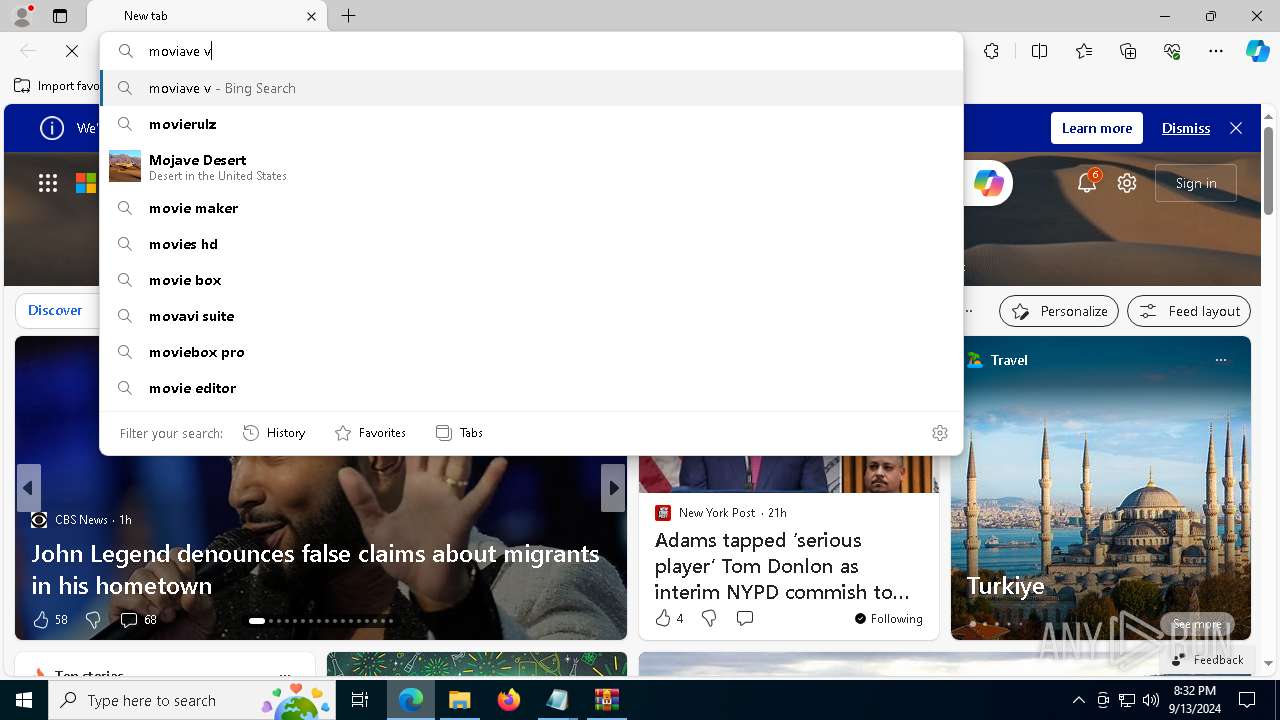The height and width of the screenshot is (720, 1280).
Task: Open a new tab with plus button
Action: pyautogui.click(x=348, y=16)
